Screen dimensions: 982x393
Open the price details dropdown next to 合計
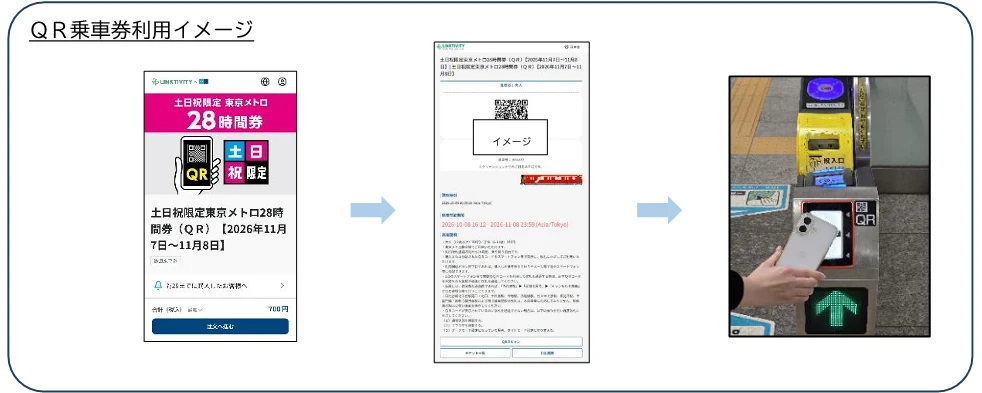[195, 309]
